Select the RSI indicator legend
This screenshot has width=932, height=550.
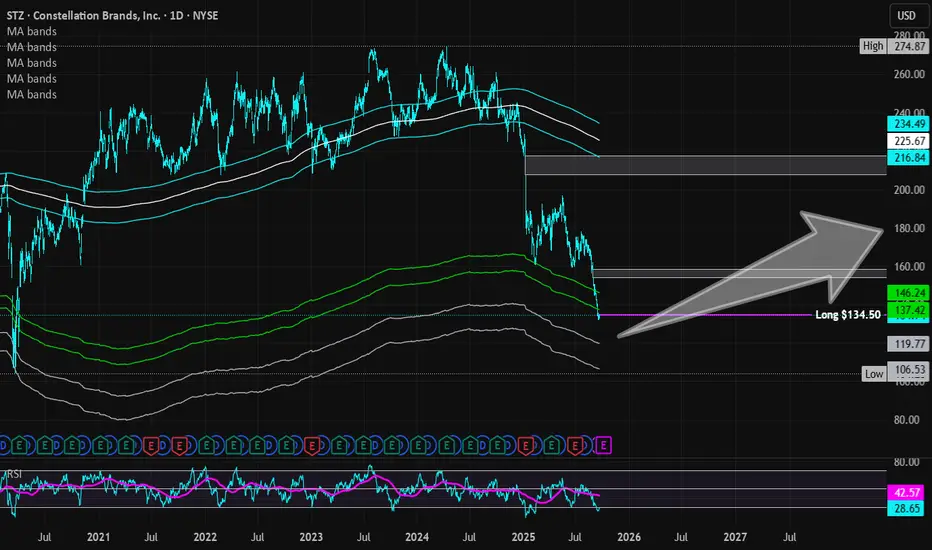[x=14, y=474]
